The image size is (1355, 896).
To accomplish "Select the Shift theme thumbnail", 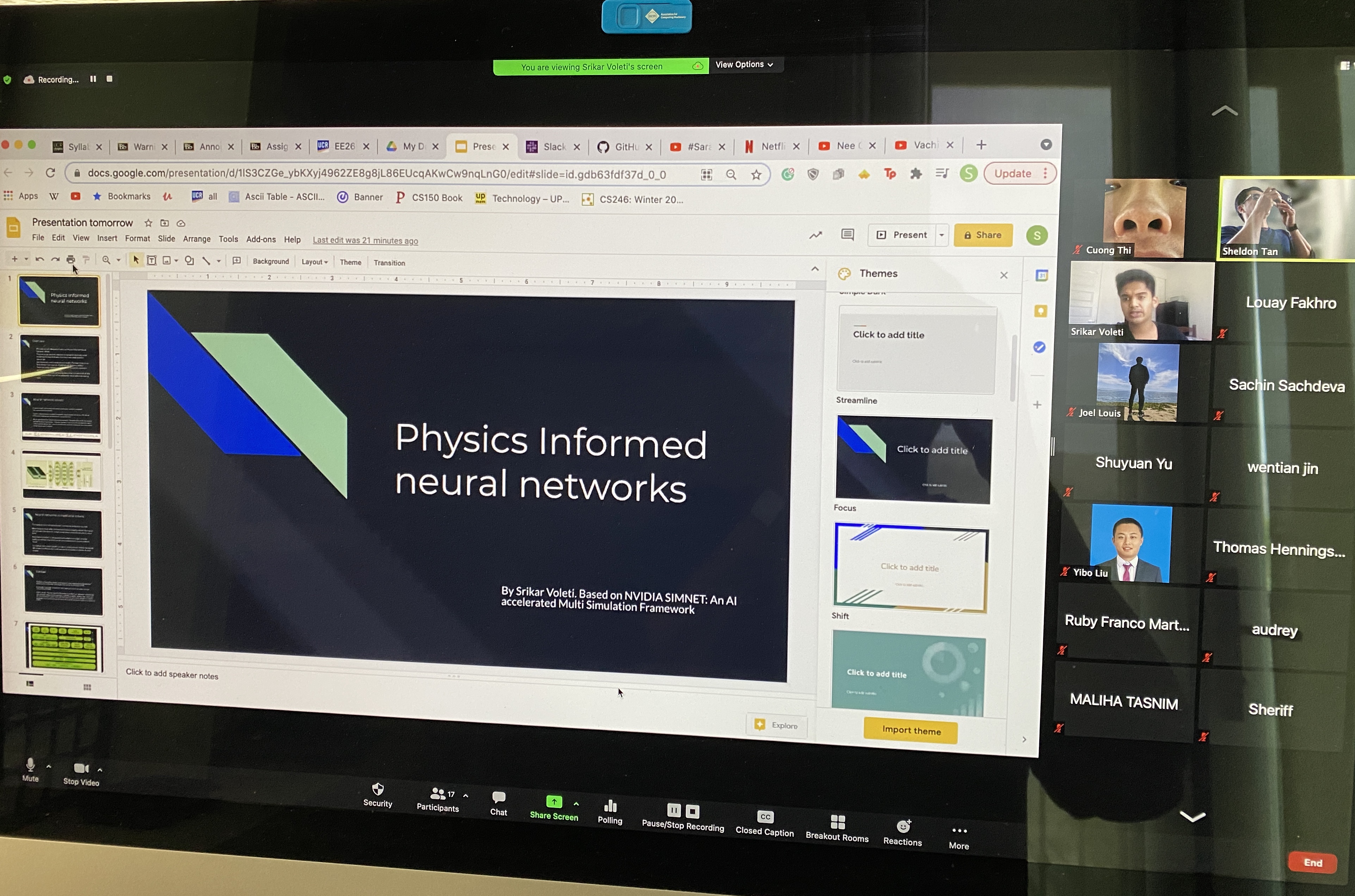I will (910, 567).
